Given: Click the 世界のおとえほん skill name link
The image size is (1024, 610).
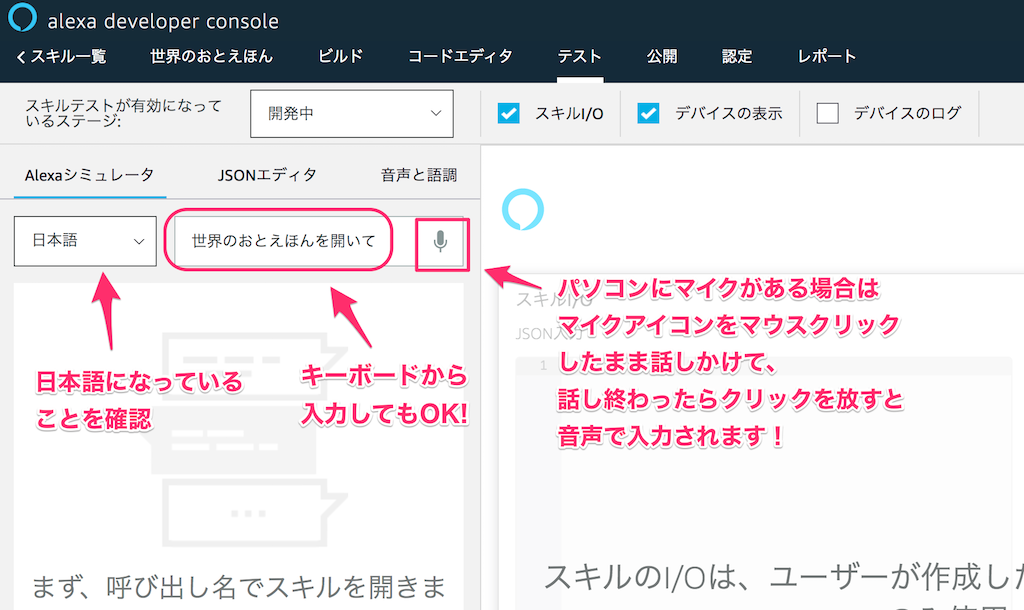Looking at the screenshot, I should pos(212,57).
